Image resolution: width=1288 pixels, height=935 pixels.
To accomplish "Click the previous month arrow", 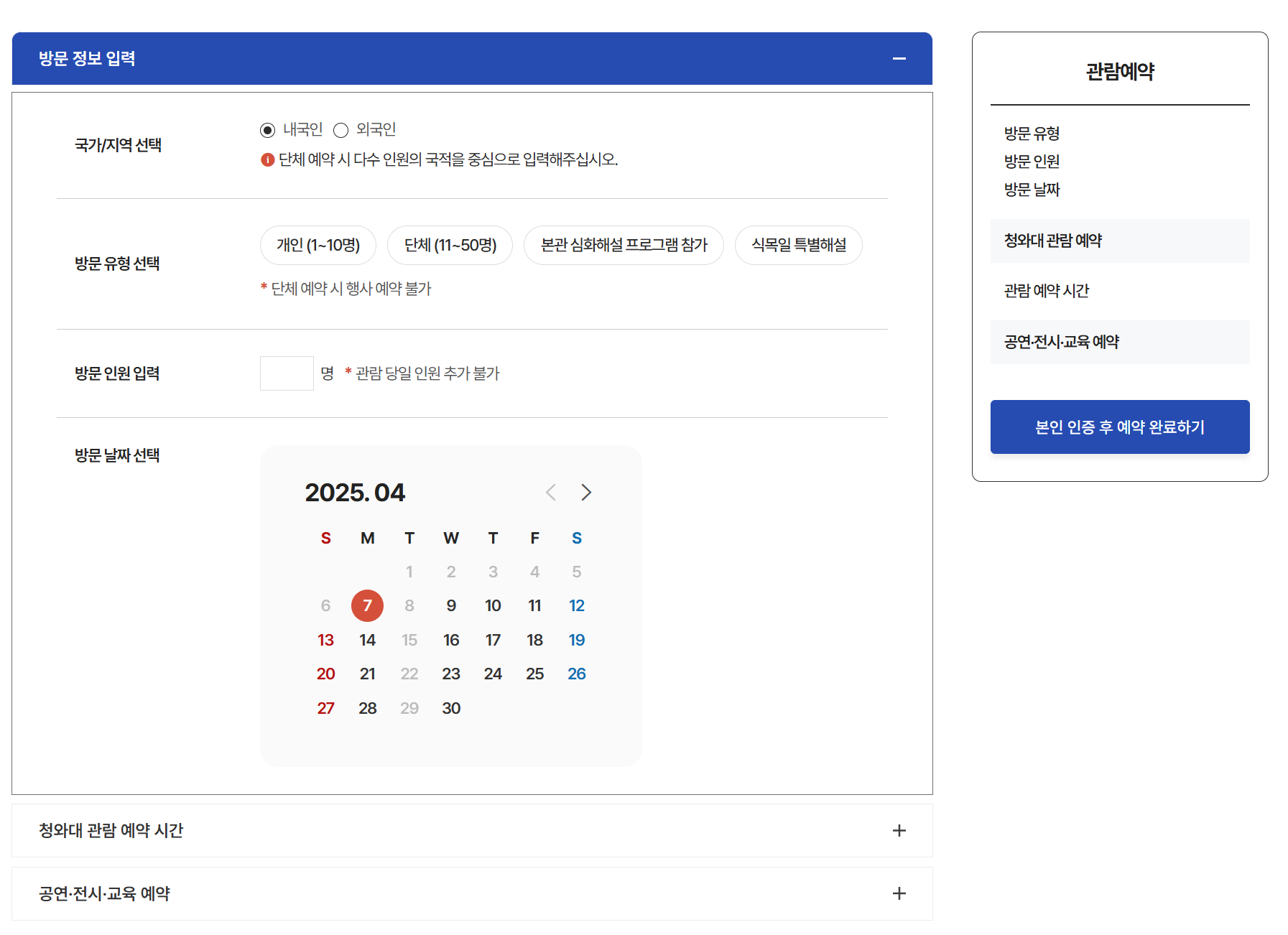I will pyautogui.click(x=550, y=493).
